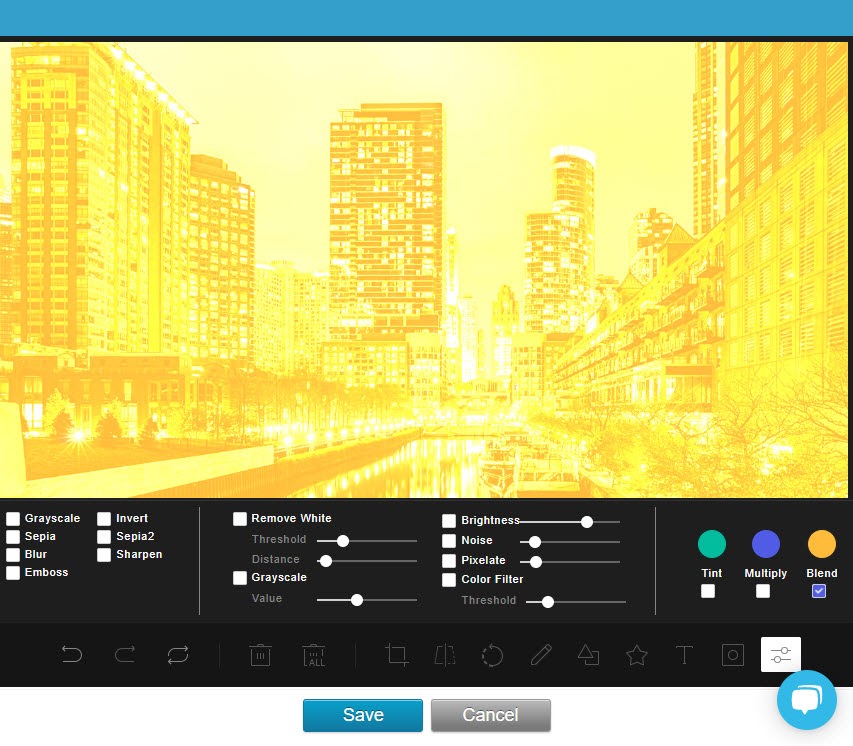Cancel image editing
853x746 pixels.
[490, 715]
